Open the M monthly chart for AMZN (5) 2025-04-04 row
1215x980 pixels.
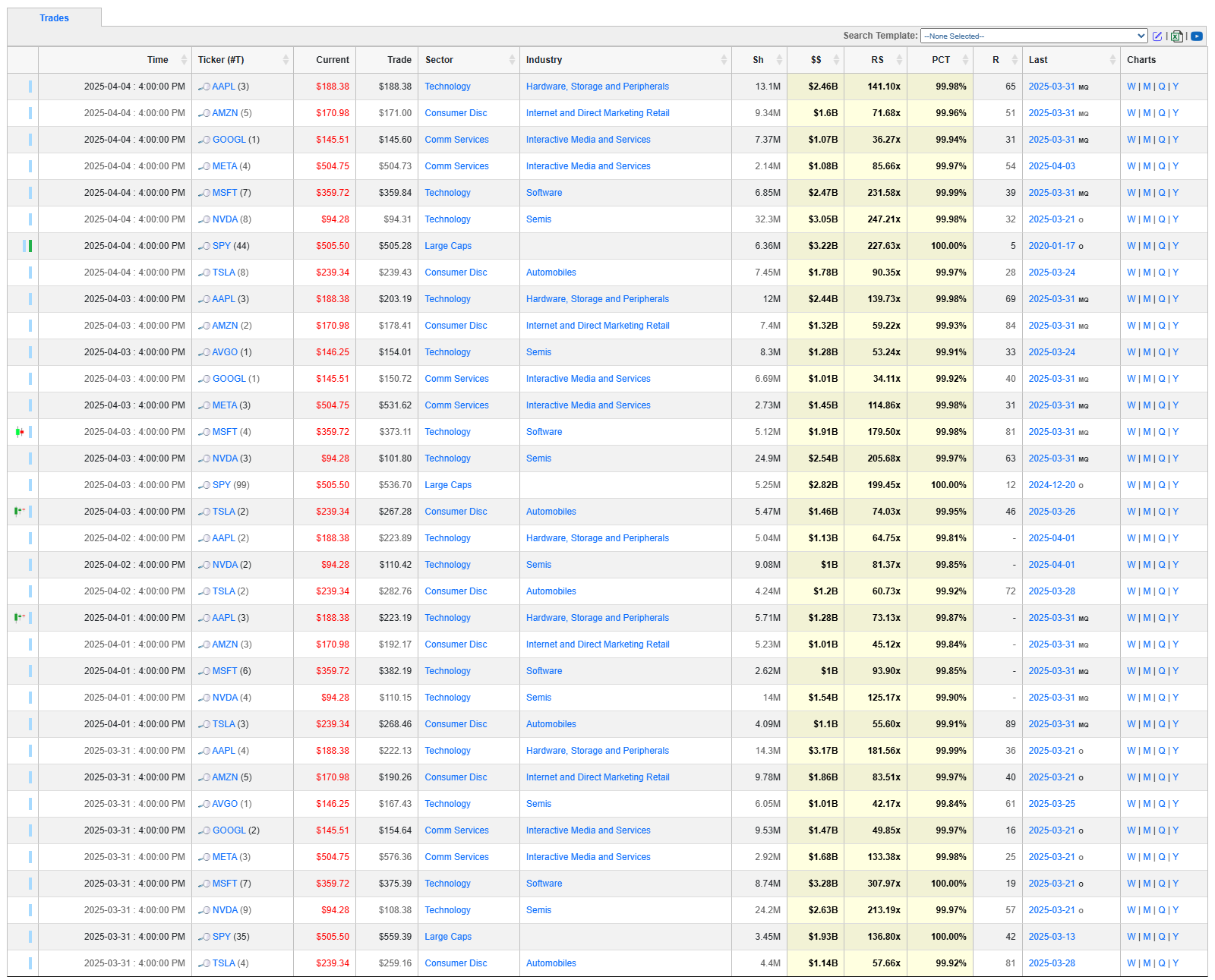coord(1147,113)
